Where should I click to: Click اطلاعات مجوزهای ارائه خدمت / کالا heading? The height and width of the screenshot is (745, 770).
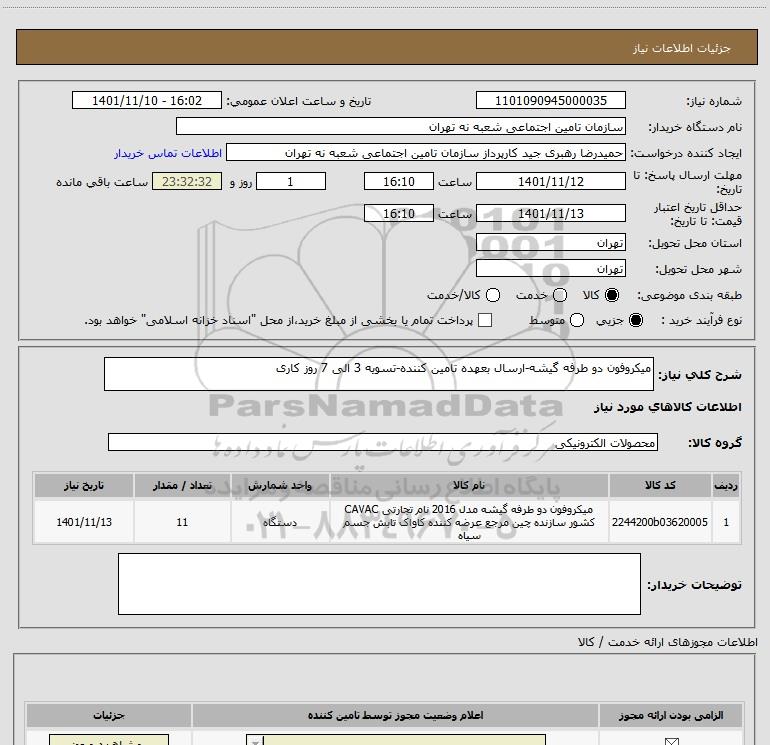point(667,642)
